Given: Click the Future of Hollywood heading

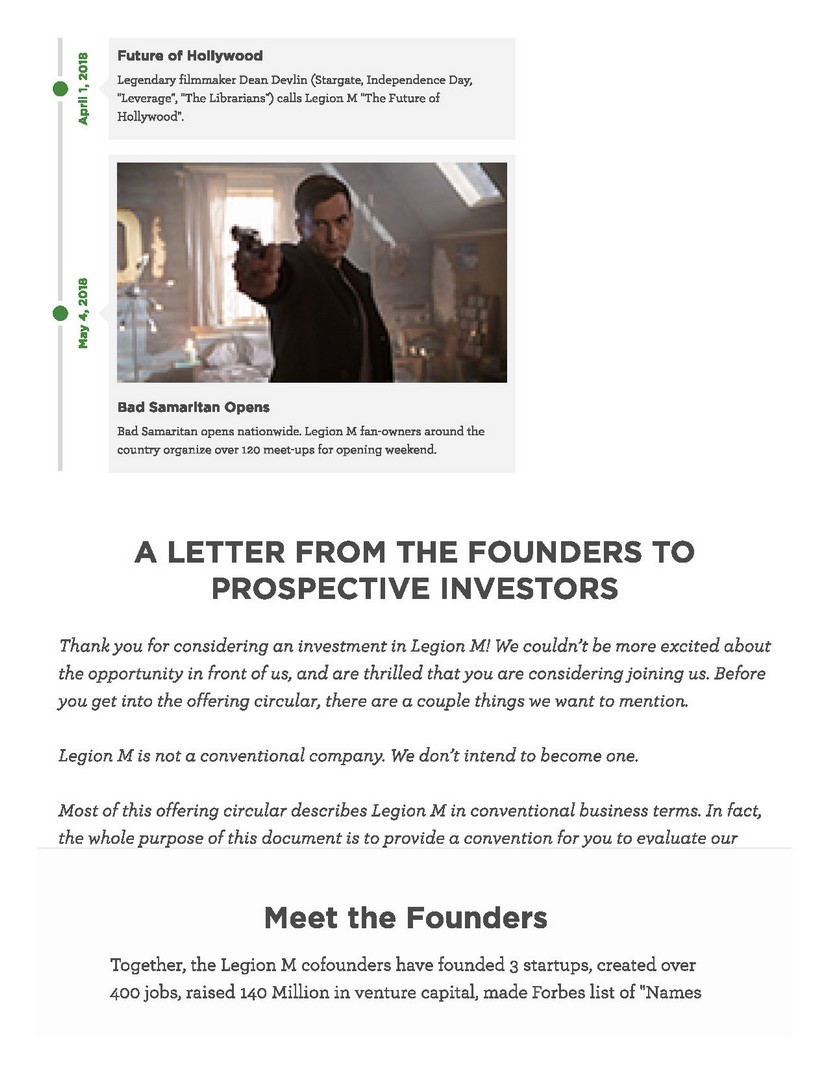Looking at the screenshot, I should 190,56.
